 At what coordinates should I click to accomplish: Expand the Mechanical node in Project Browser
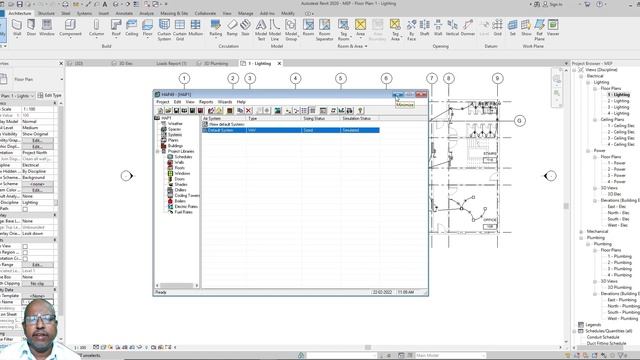581,231
